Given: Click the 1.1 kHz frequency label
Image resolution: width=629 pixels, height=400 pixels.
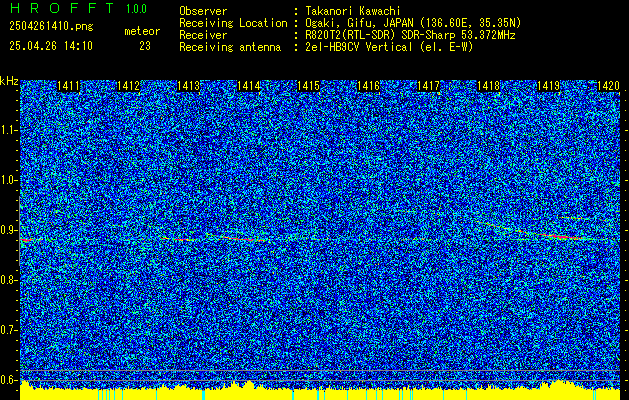Looking at the screenshot, I should pos(8,130).
